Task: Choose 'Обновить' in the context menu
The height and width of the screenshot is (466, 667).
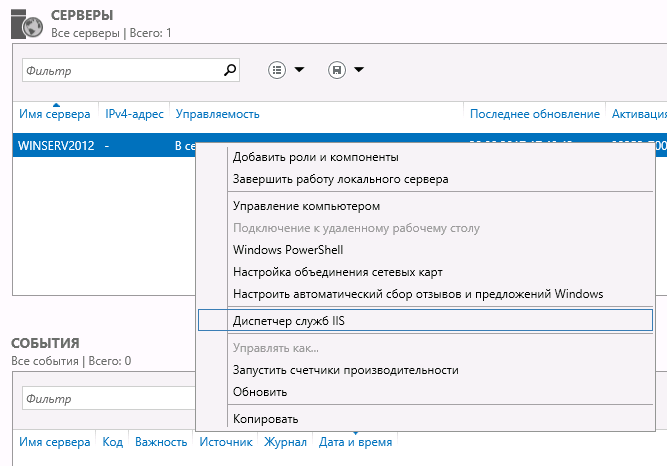Action: pyautogui.click(x=260, y=392)
